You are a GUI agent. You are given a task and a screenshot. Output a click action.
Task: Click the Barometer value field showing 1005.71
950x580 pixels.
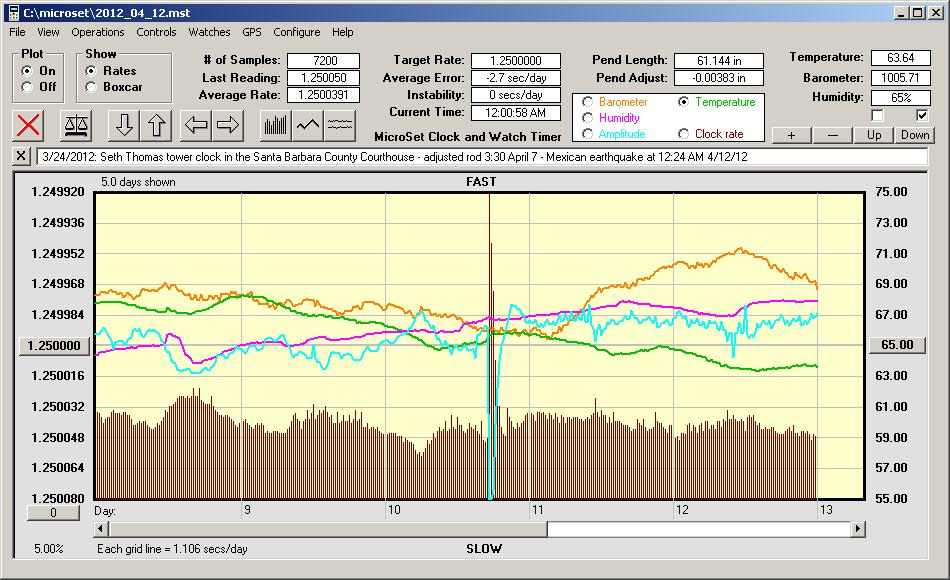900,78
